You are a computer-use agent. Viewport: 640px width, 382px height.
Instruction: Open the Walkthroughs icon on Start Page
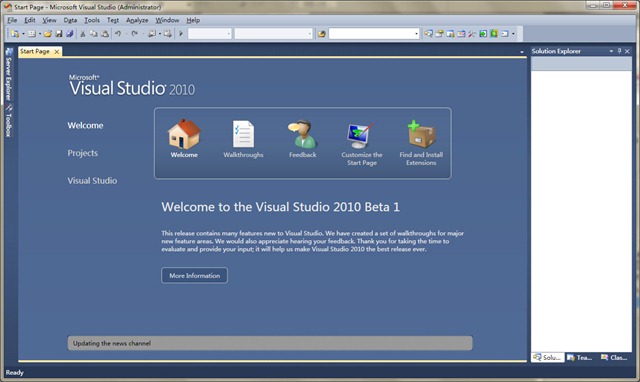coord(243,134)
